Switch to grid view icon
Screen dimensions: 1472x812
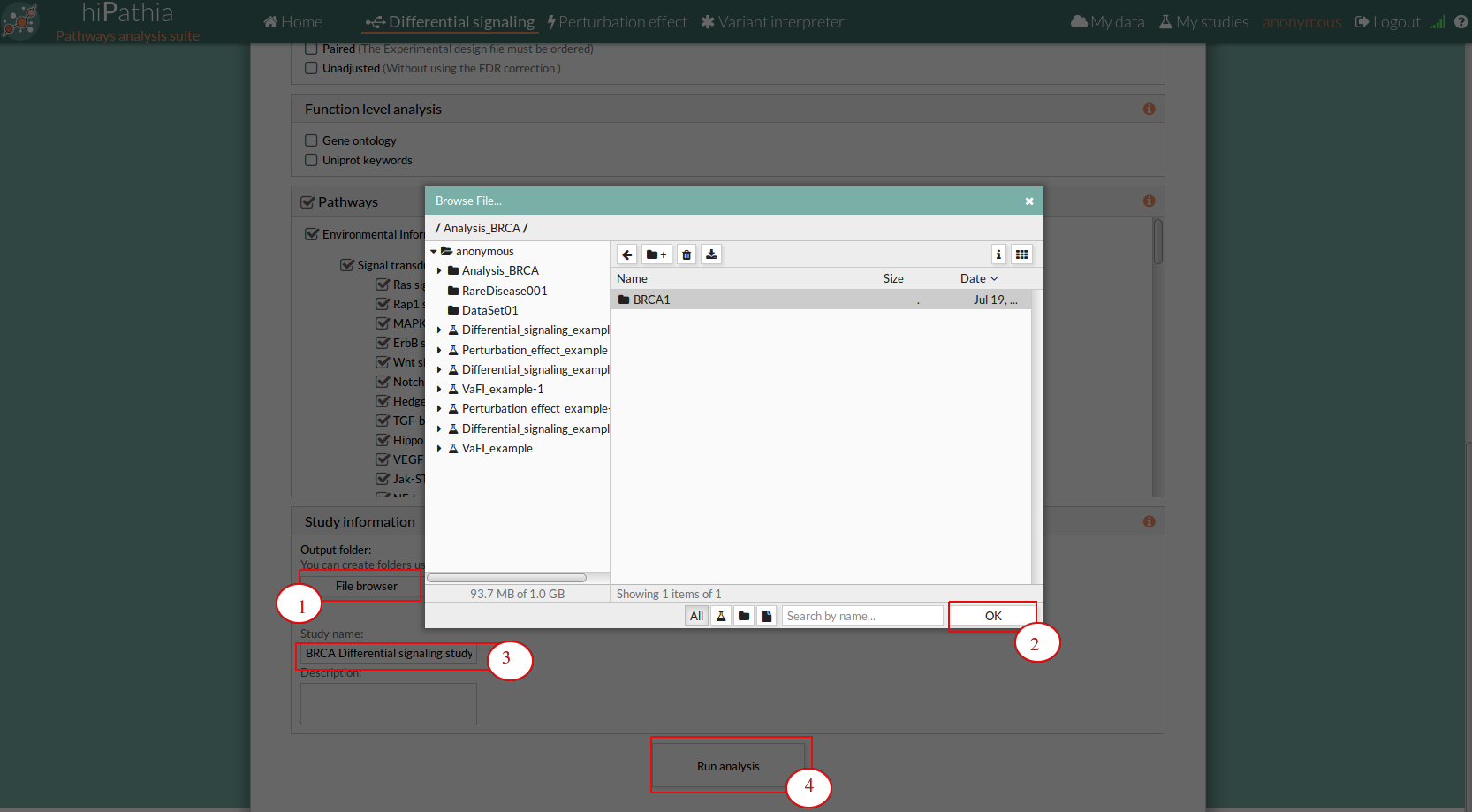(1021, 254)
